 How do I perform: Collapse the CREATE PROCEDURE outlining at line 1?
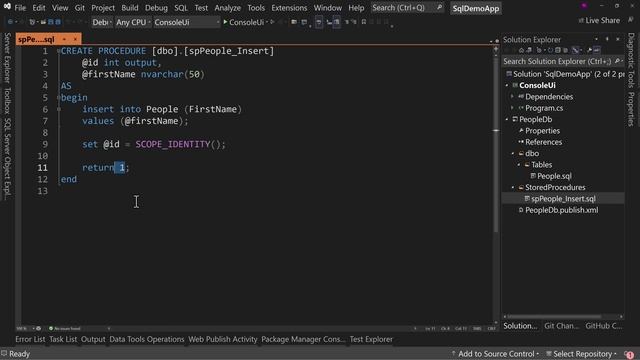(59, 51)
